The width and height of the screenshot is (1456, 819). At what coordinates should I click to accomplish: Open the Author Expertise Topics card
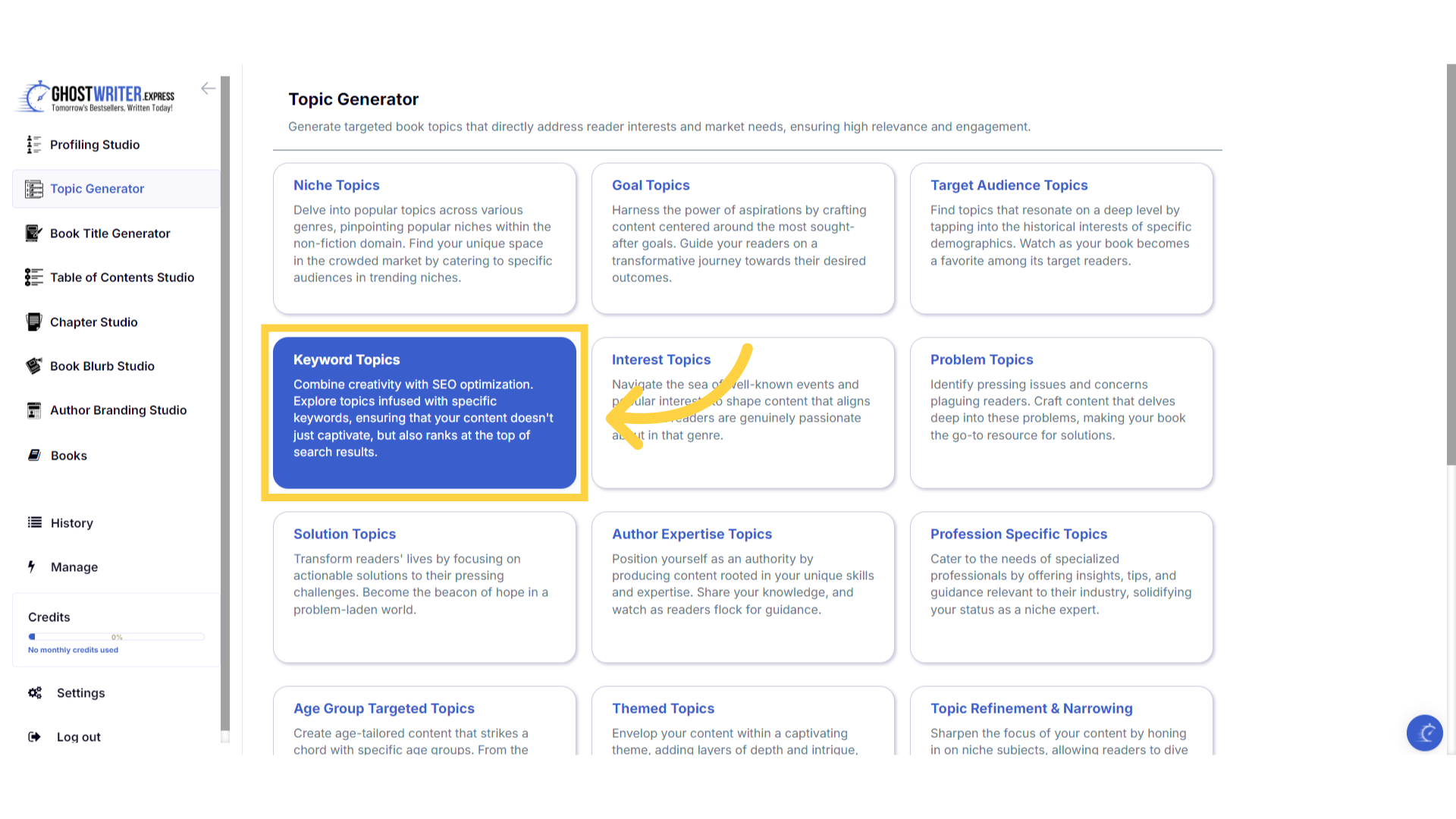[742, 587]
